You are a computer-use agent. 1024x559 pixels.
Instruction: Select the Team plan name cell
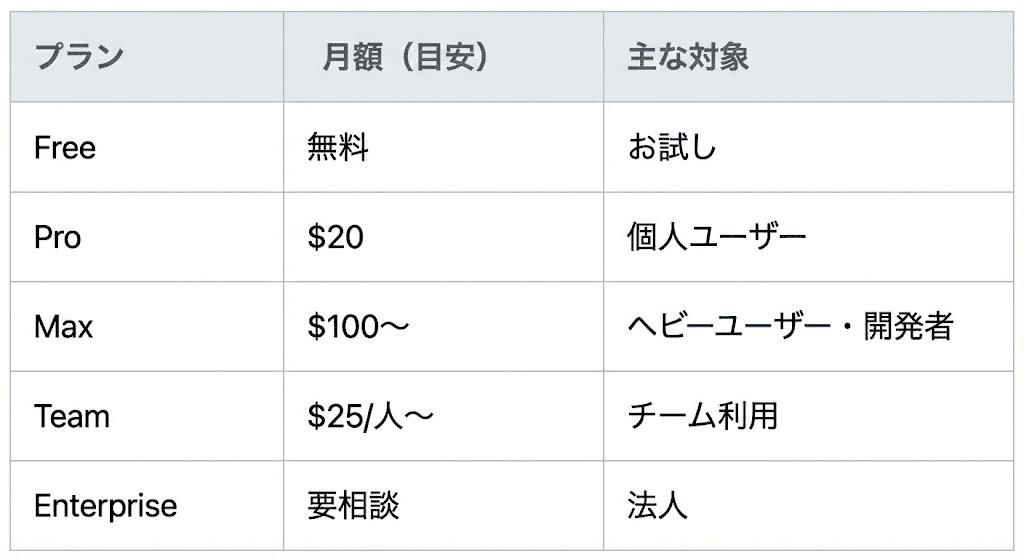pyautogui.click(x=72, y=416)
